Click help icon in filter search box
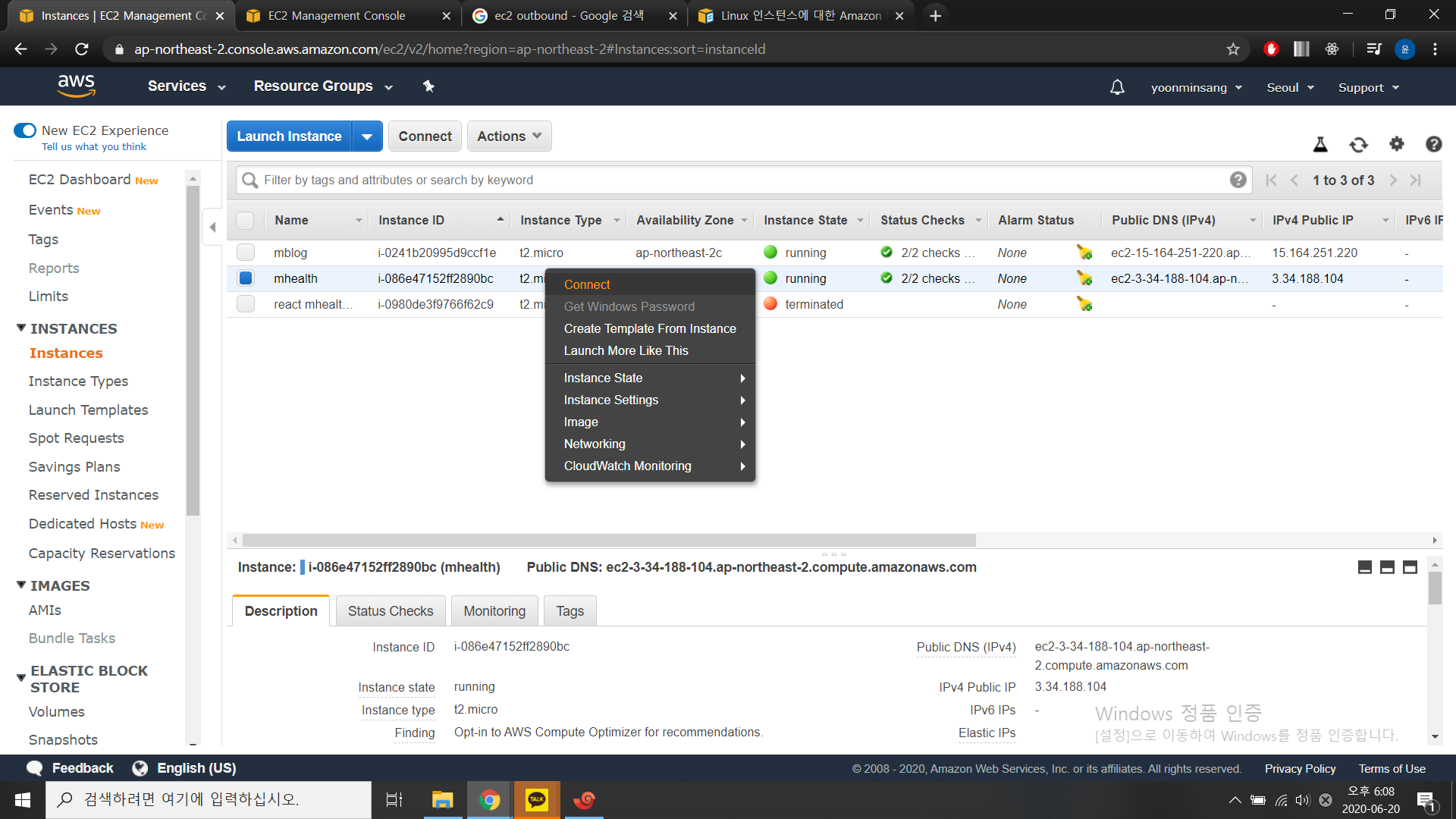This screenshot has height=819, width=1456. pyautogui.click(x=1238, y=180)
